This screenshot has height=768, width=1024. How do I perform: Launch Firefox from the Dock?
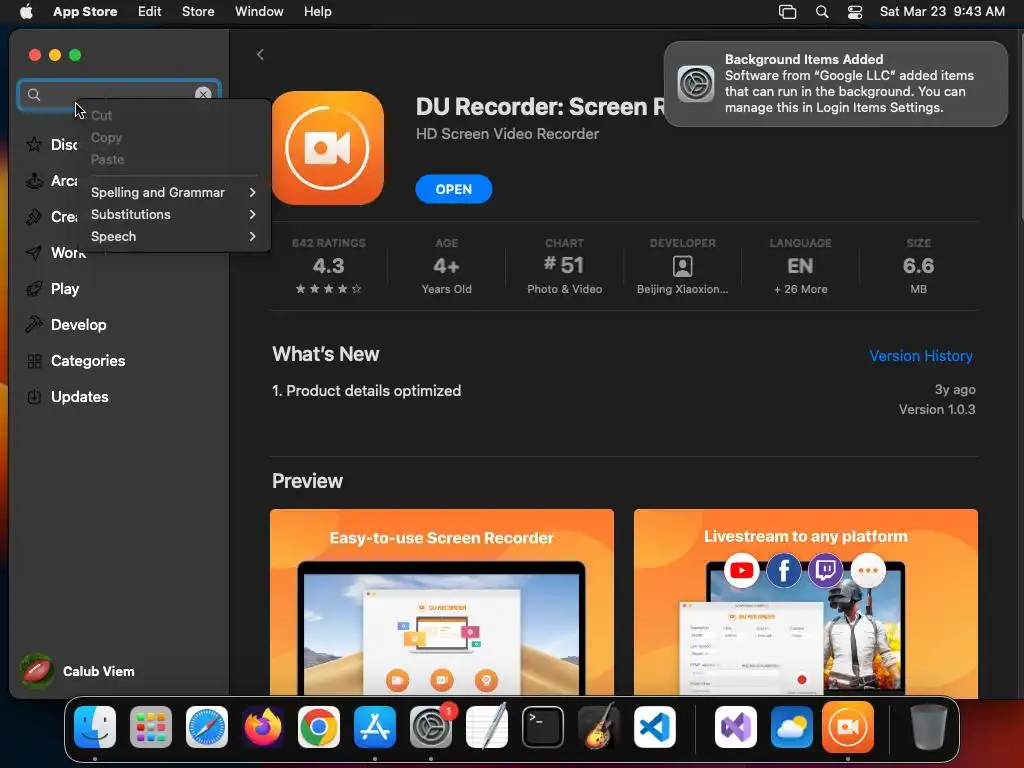click(x=263, y=727)
